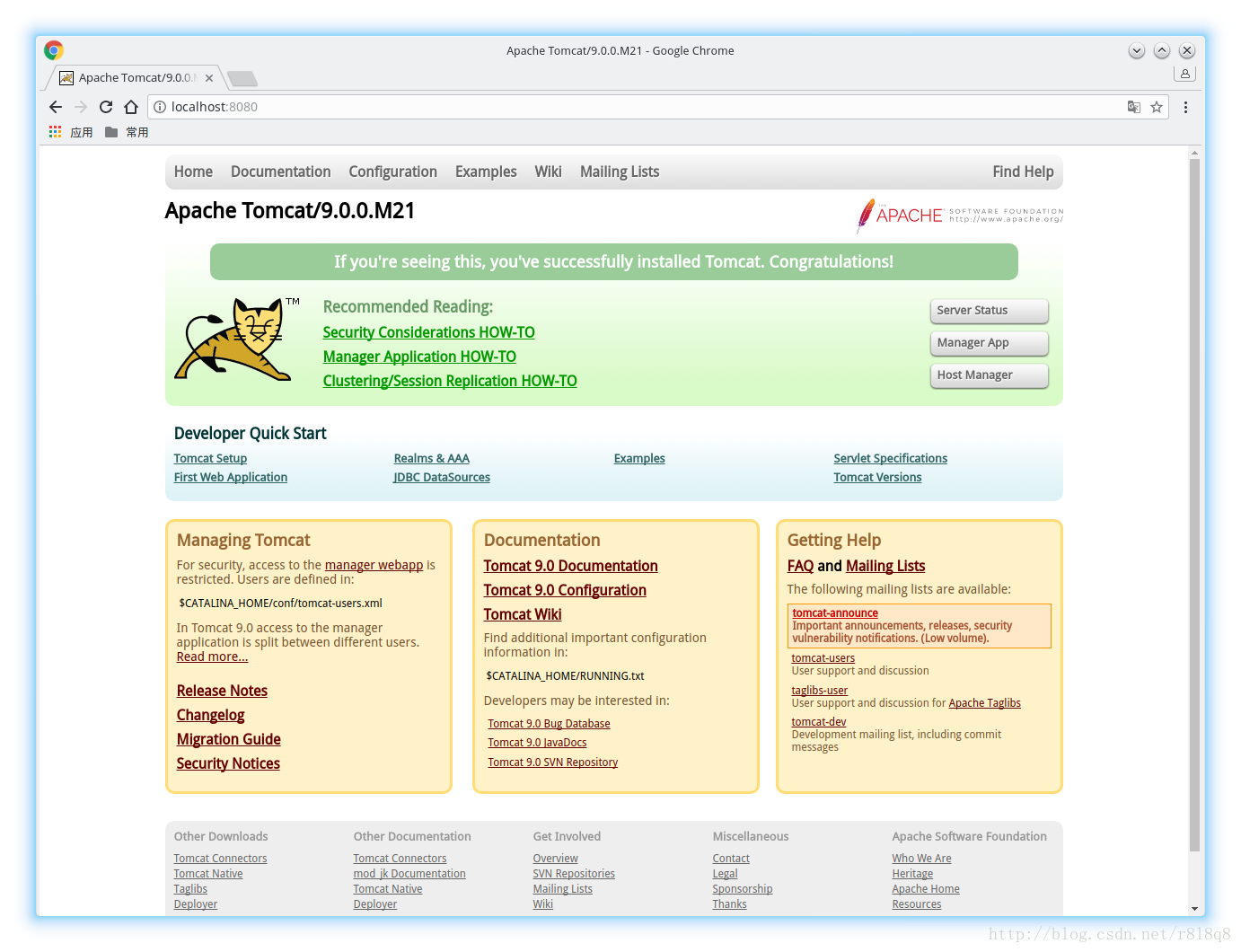Open the 常用 bookmarks folder
This screenshot has height=952, width=1241.
pyautogui.click(x=127, y=132)
